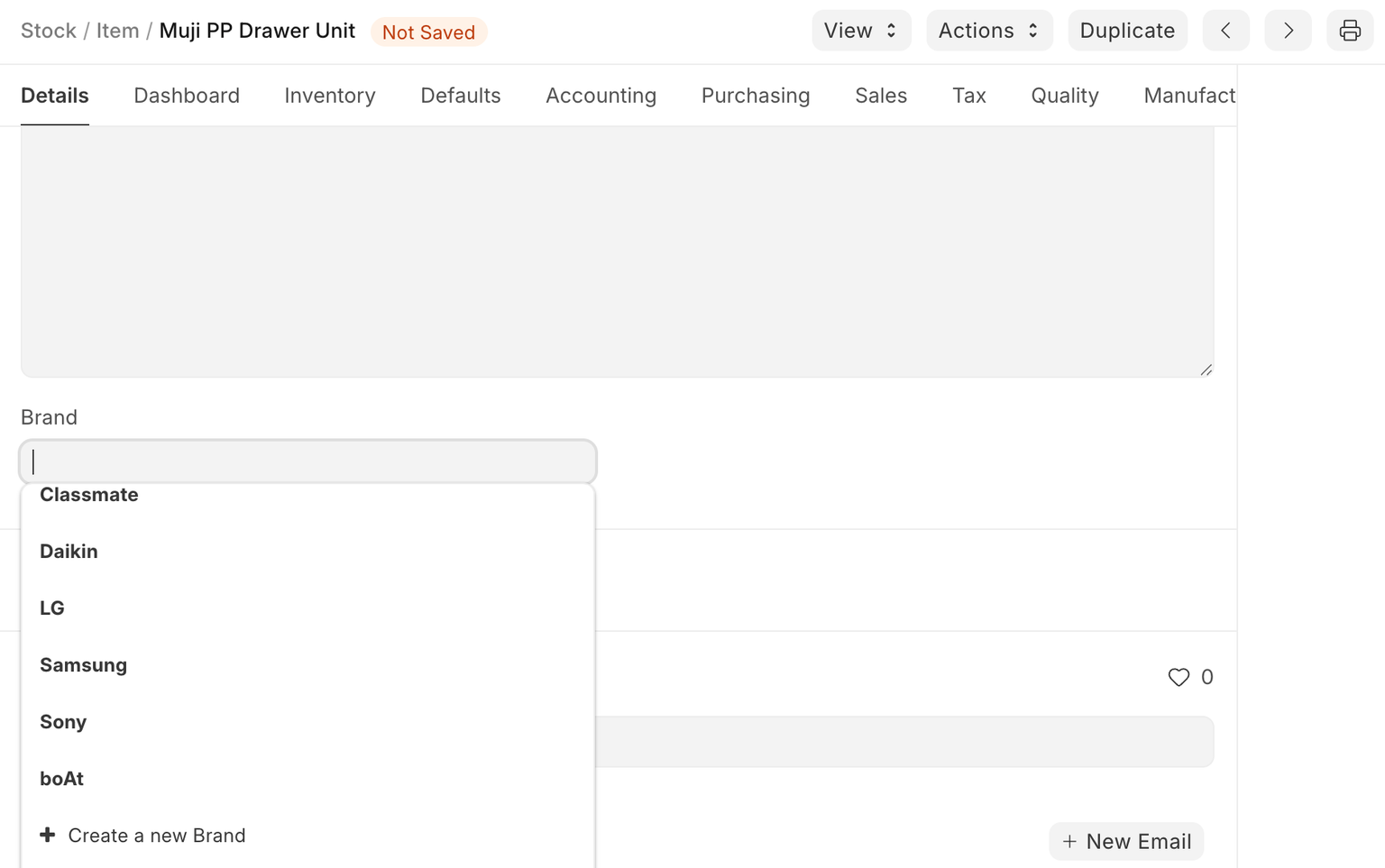Click the heart like icon
Viewport: 1385px width, 868px height.
pos(1178,677)
